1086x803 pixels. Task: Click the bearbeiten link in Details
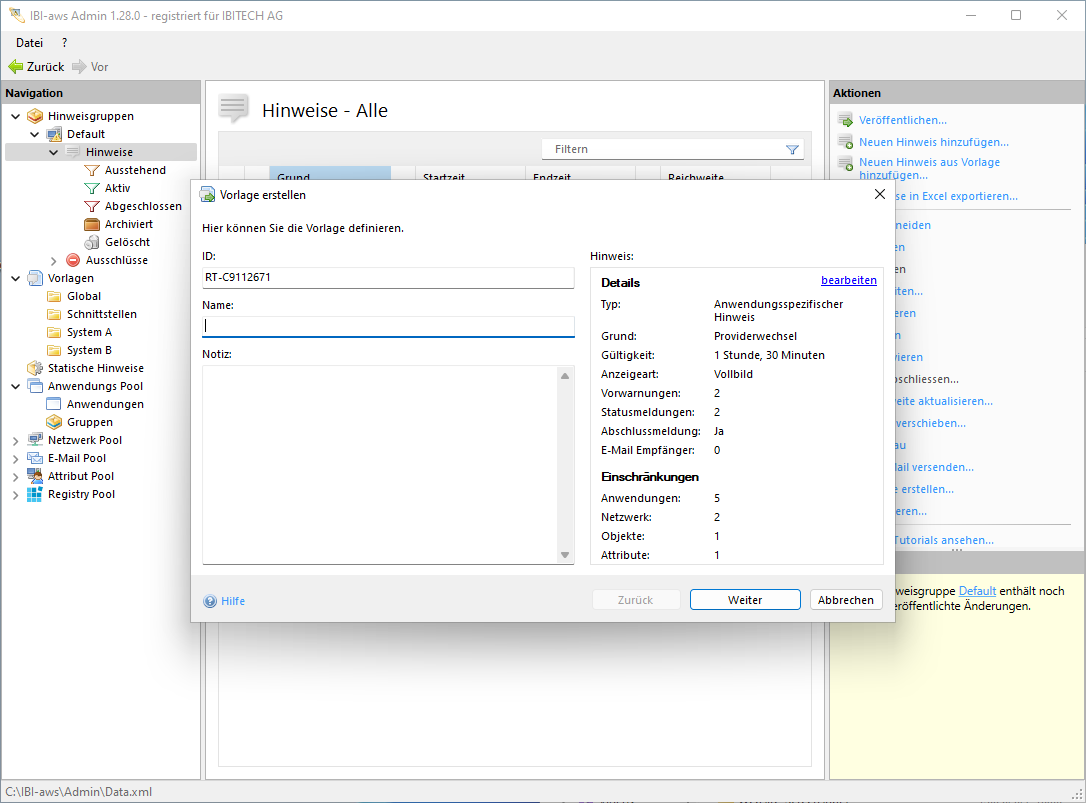pos(848,280)
